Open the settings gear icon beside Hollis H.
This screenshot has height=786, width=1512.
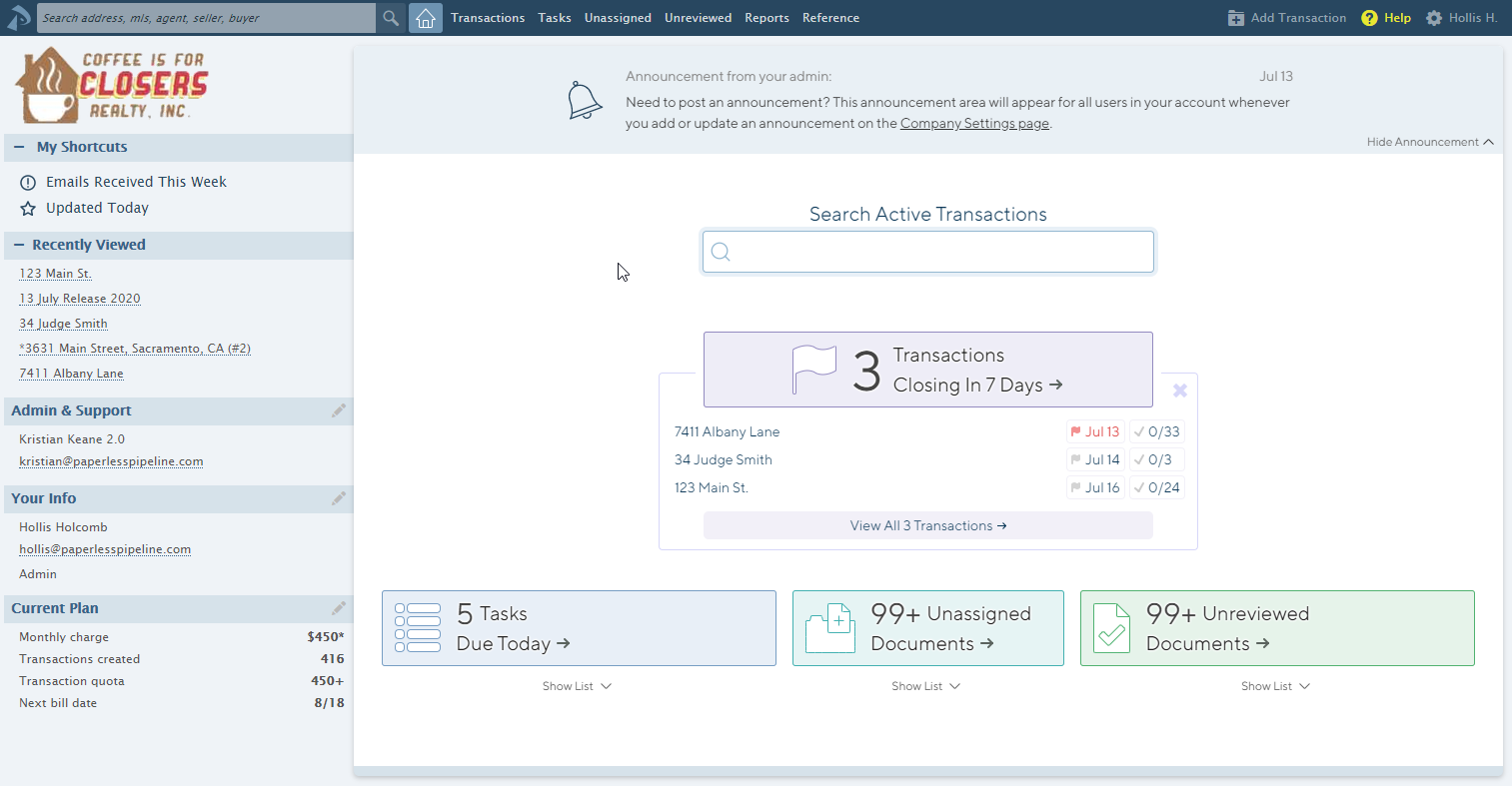pos(1434,18)
